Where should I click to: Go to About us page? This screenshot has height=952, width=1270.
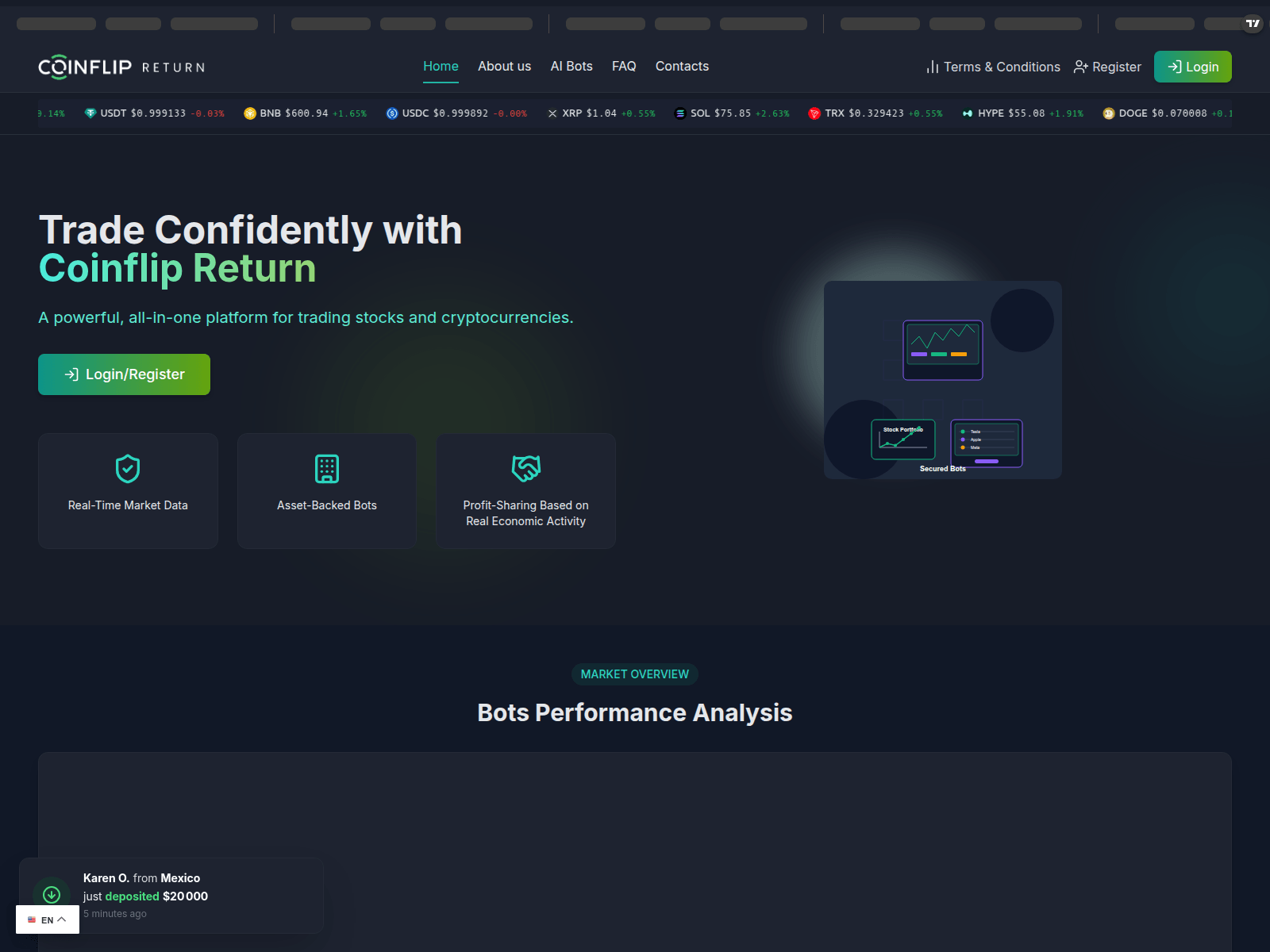pos(504,67)
